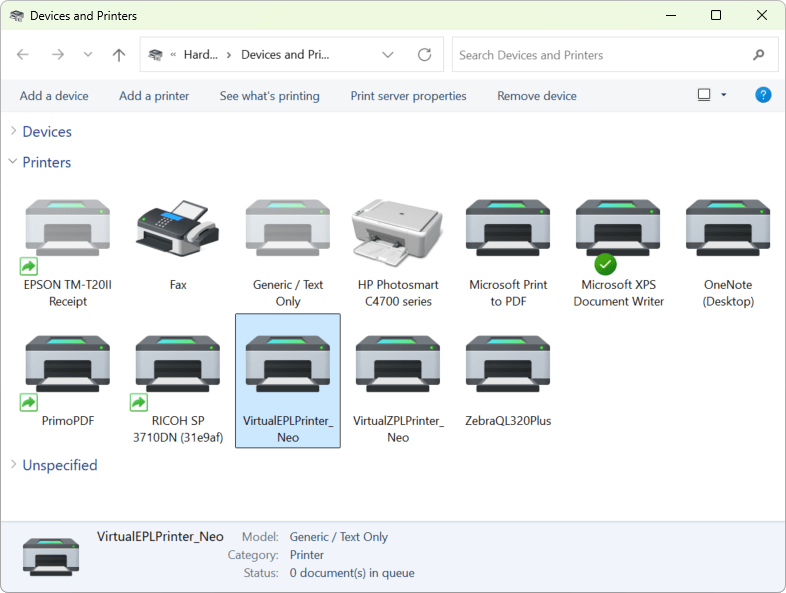Click the change view layout icon
The height and width of the screenshot is (593, 786).
coord(704,95)
